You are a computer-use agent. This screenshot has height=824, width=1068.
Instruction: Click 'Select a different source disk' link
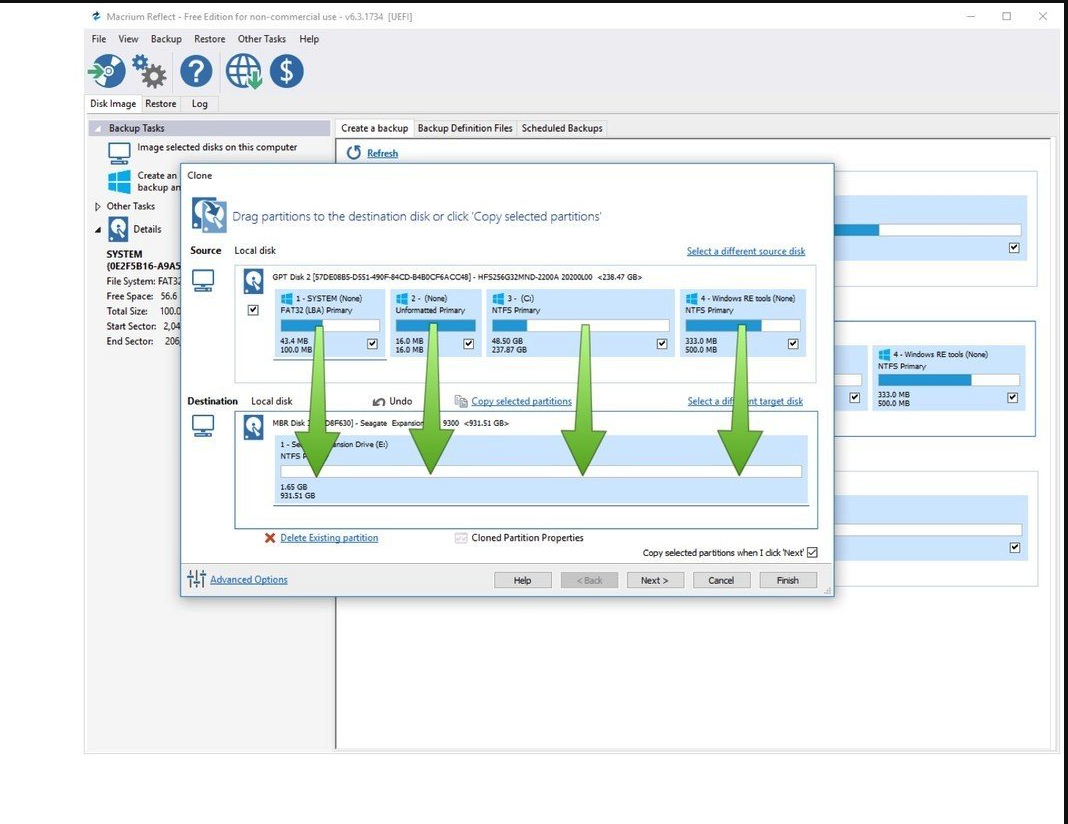click(746, 251)
